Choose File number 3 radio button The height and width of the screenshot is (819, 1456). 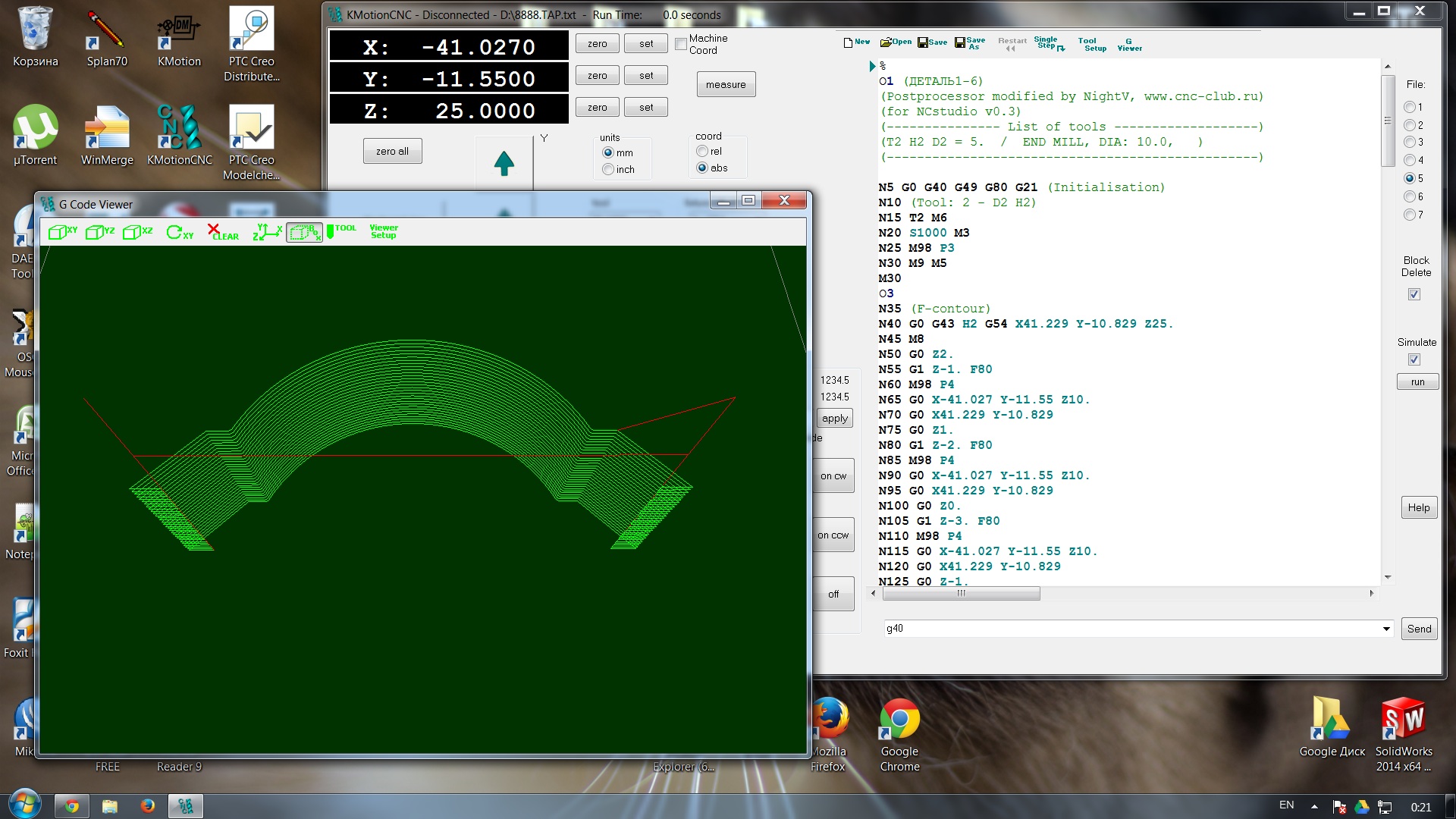[1410, 142]
